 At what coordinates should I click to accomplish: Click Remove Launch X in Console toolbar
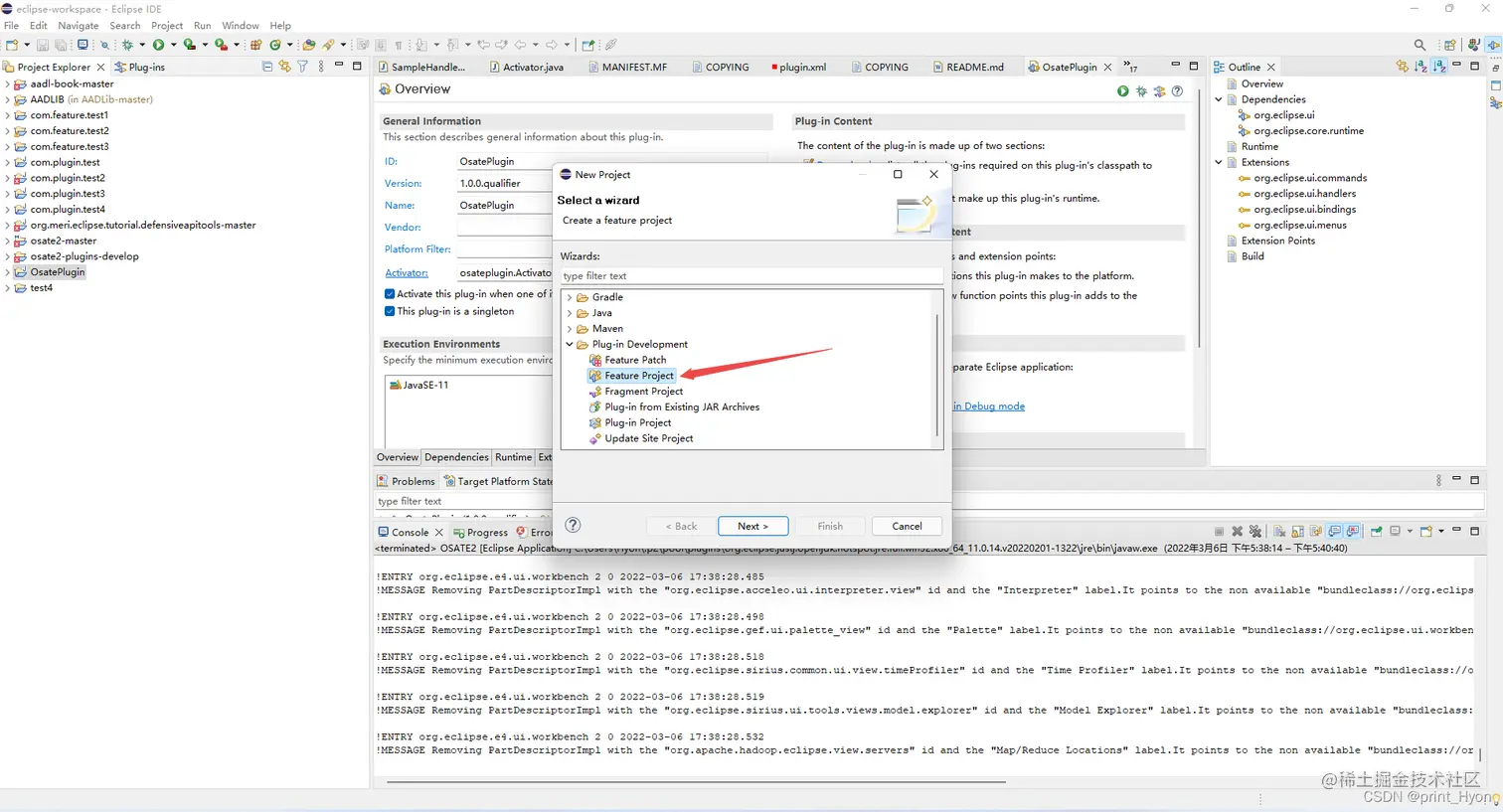1238,532
